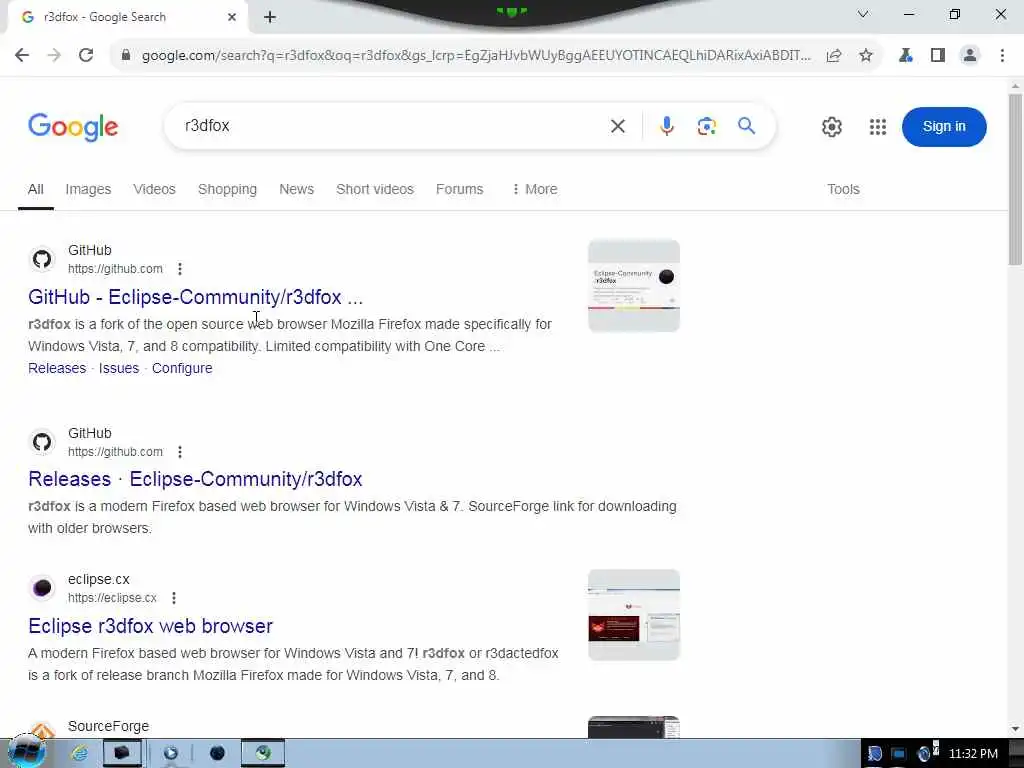Viewport: 1024px width, 768px height.
Task: Submit search with the magnifier icon
Action: [x=746, y=125]
